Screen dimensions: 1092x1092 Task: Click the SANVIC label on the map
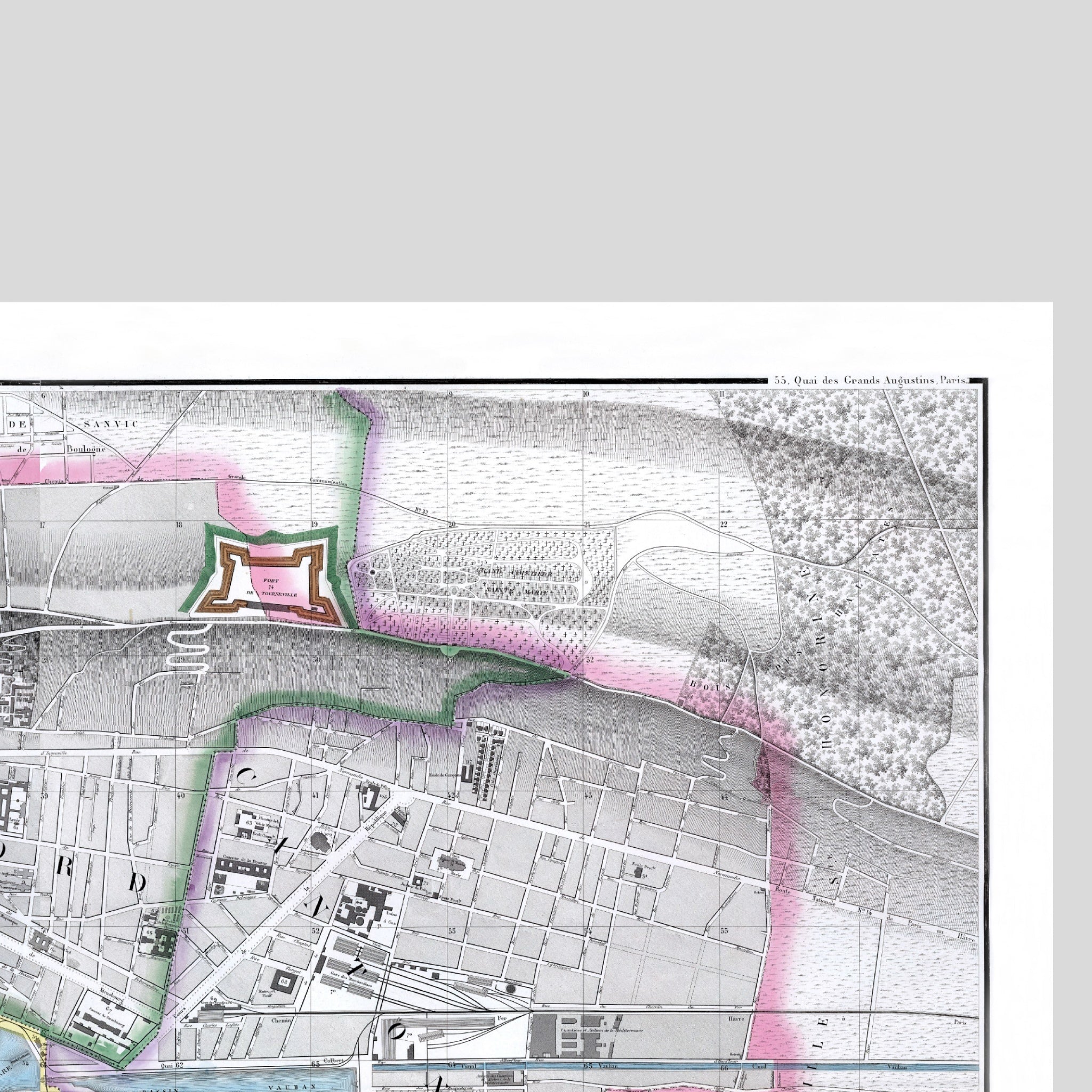pyautogui.click(x=110, y=423)
